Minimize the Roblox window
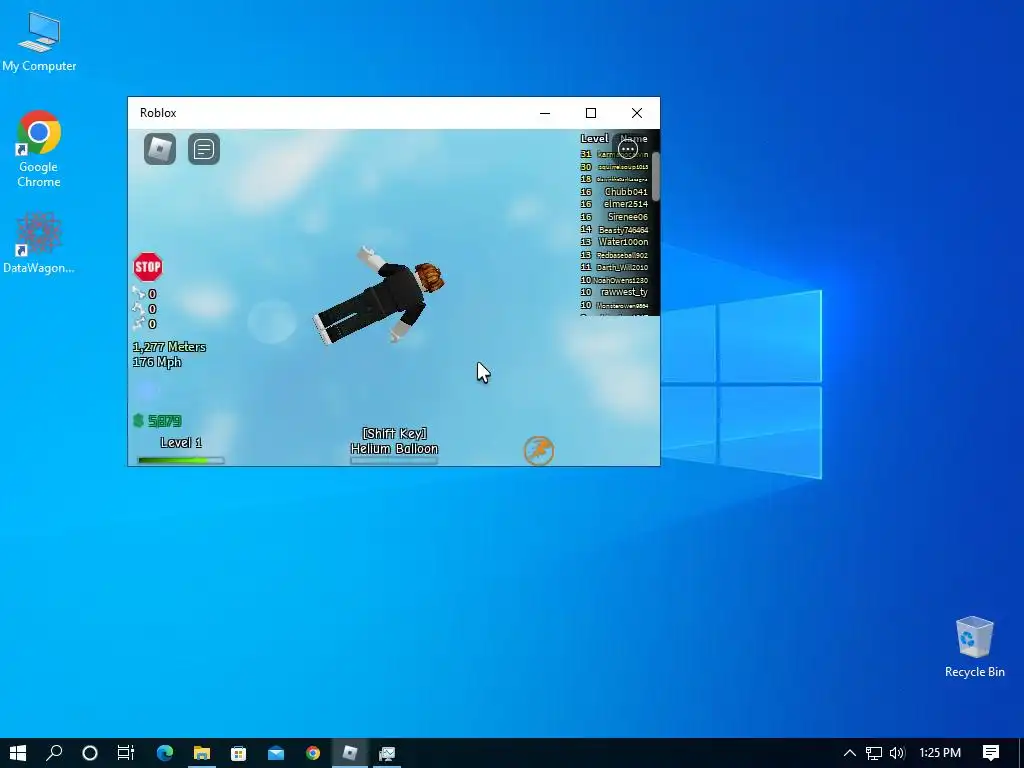This screenshot has height=768, width=1024. pos(545,113)
